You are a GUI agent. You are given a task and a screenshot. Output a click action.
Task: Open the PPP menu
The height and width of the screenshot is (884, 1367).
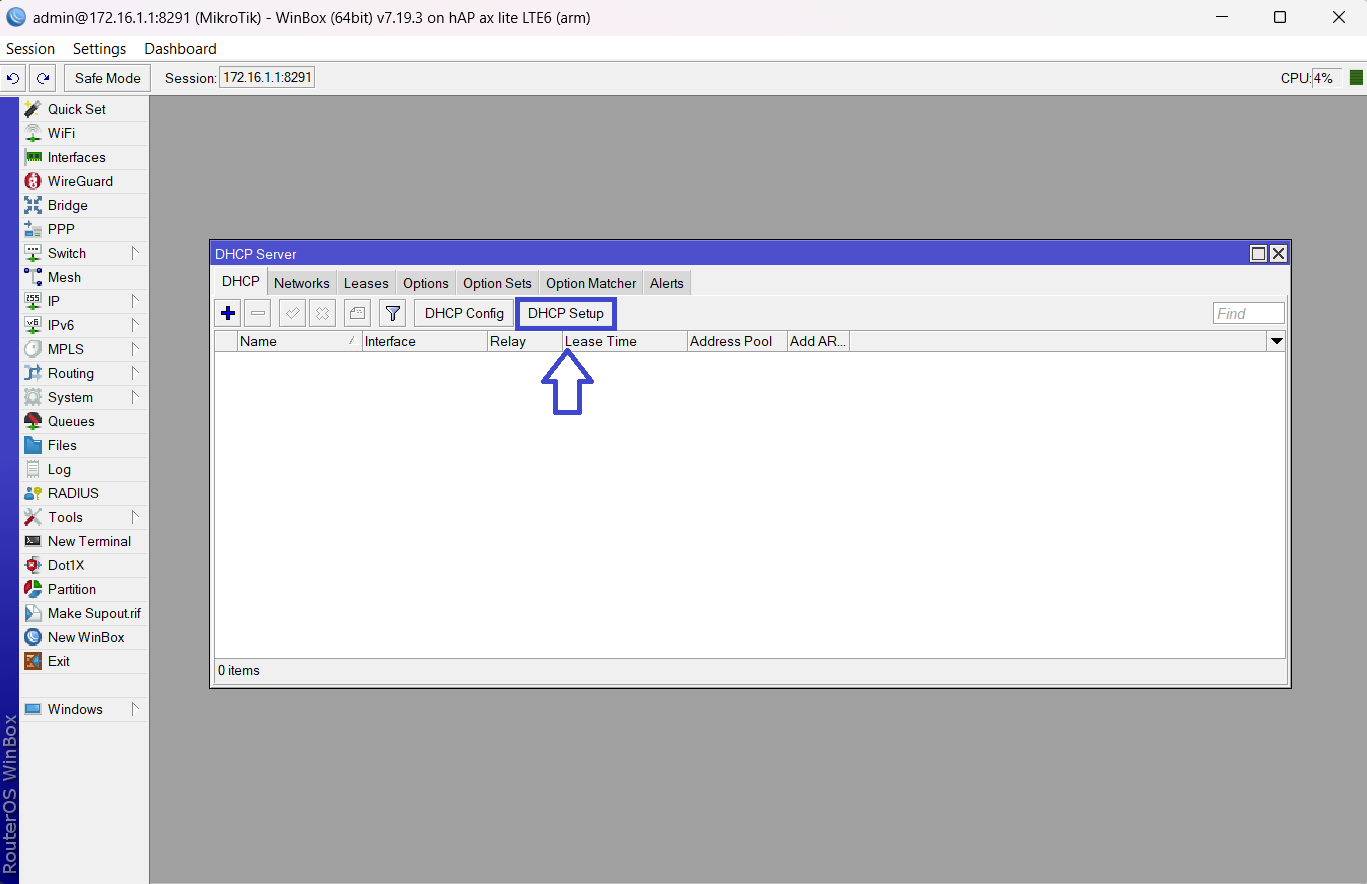pyautogui.click(x=84, y=229)
